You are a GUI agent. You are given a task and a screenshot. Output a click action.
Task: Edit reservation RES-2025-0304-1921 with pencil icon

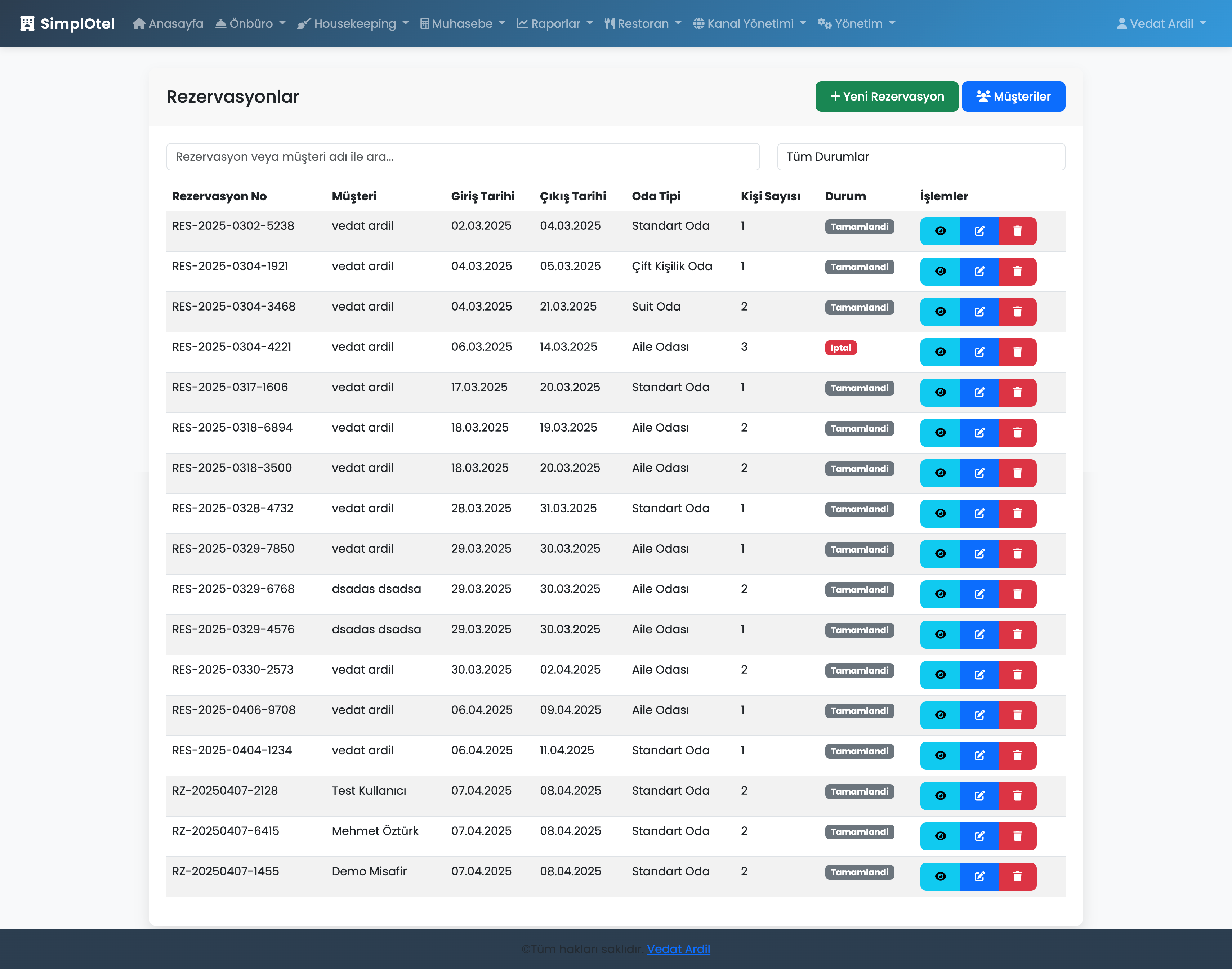[979, 271]
